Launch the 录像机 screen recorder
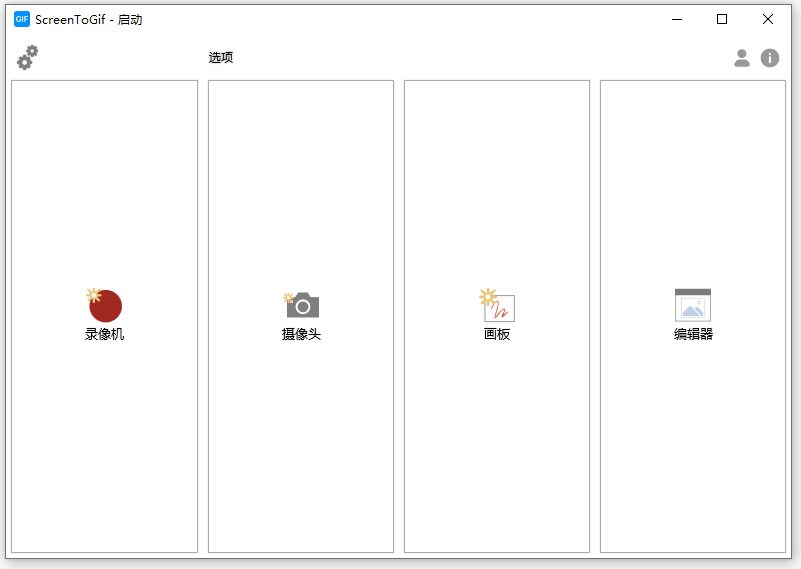The width and height of the screenshot is (801, 569). (x=104, y=316)
